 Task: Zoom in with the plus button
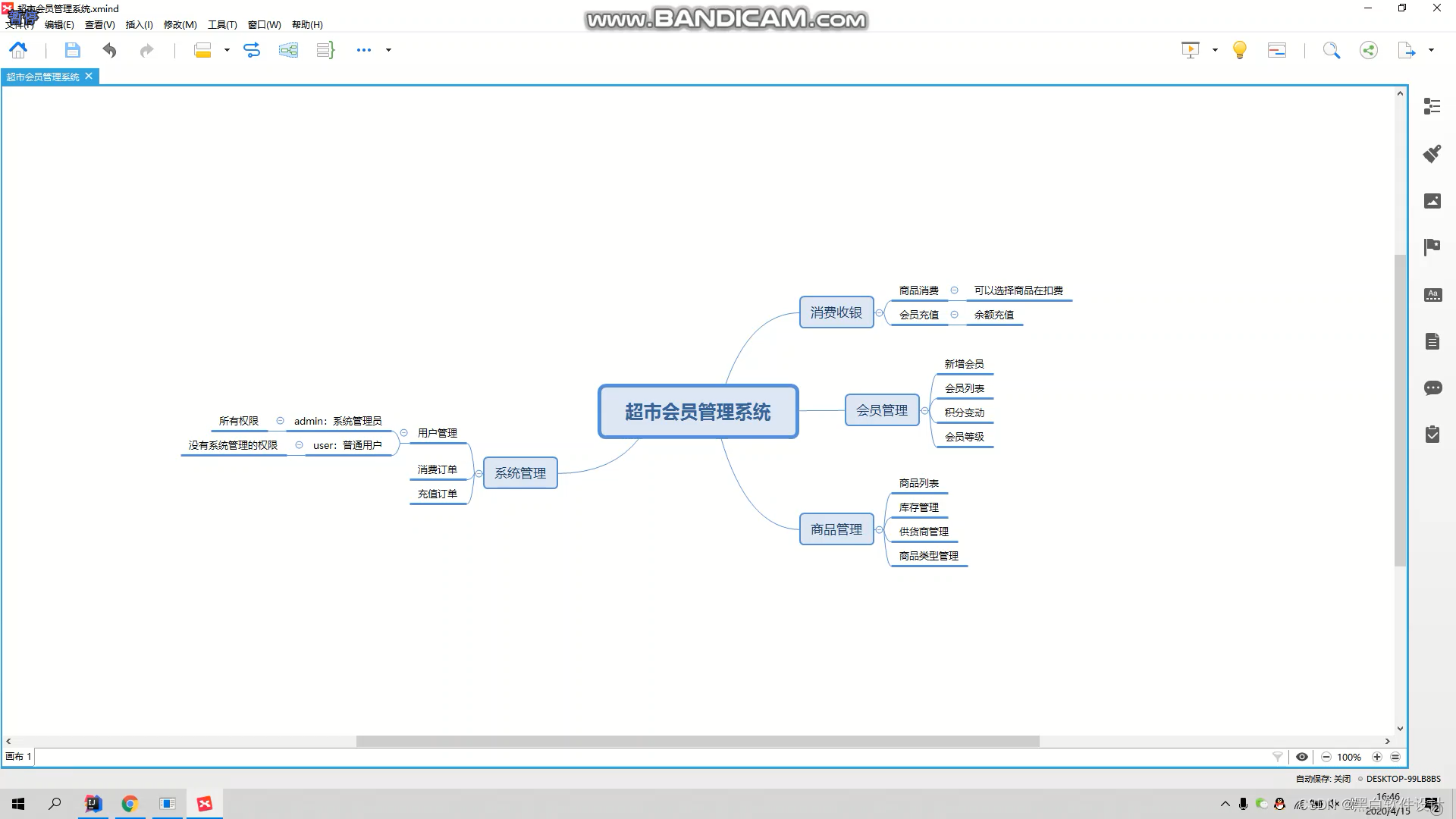click(x=1377, y=757)
